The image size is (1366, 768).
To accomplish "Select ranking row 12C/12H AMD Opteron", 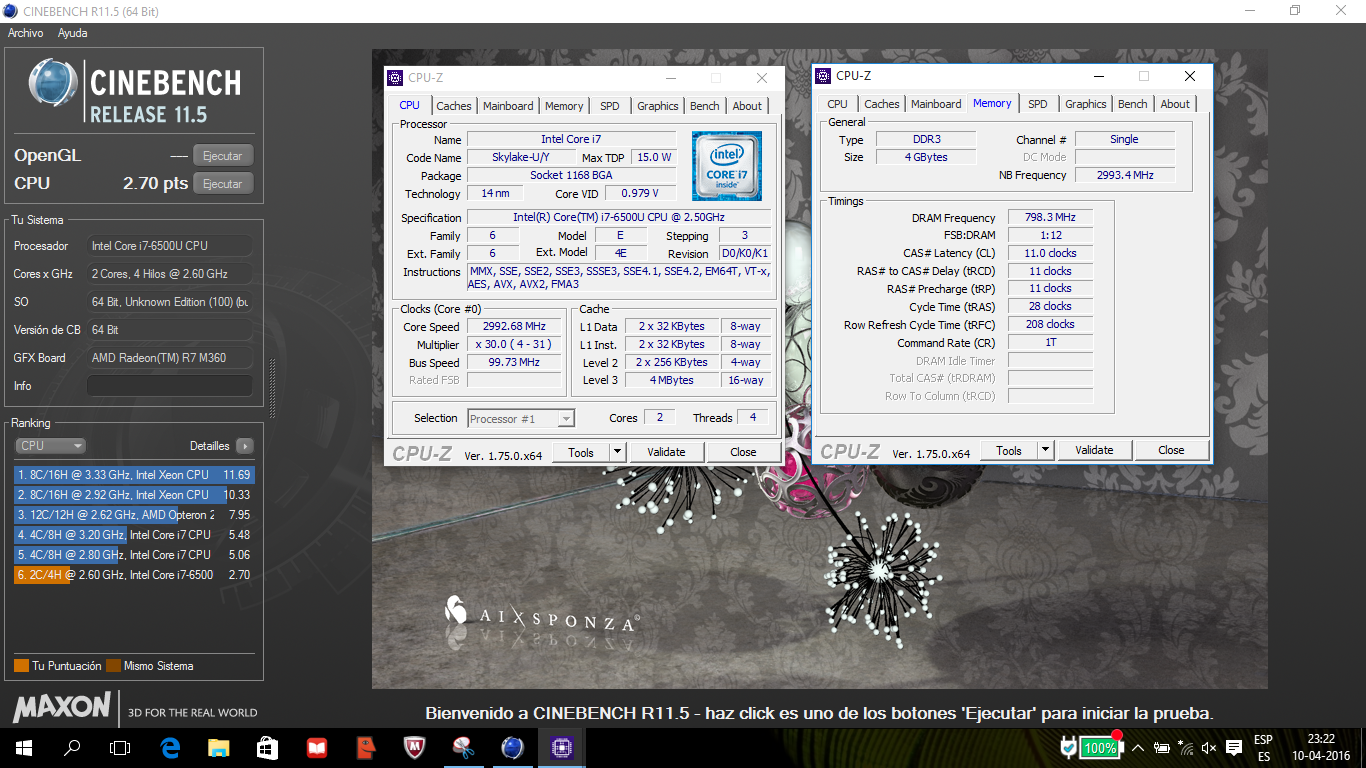I will 134,515.
